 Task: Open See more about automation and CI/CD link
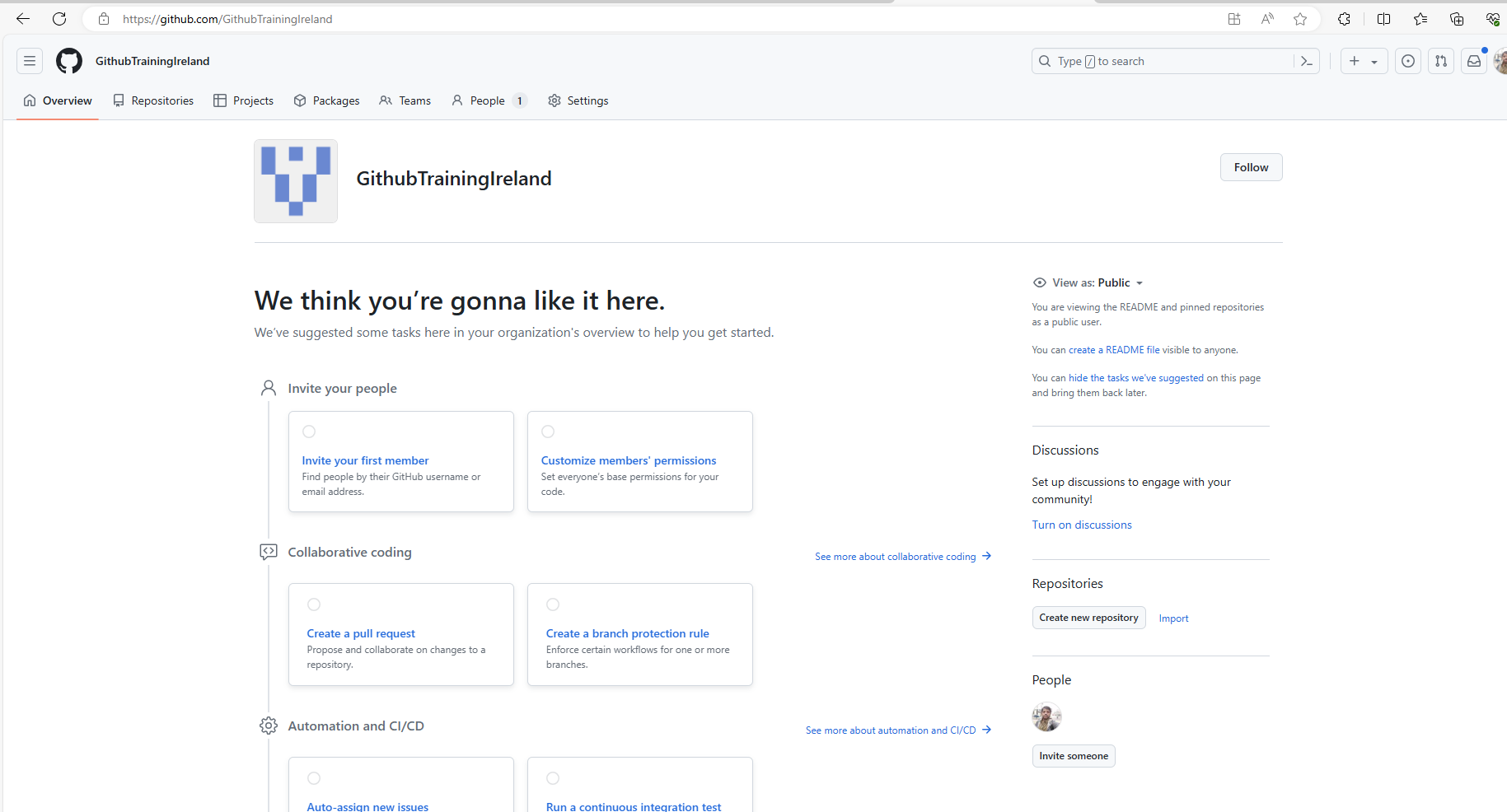coord(898,730)
